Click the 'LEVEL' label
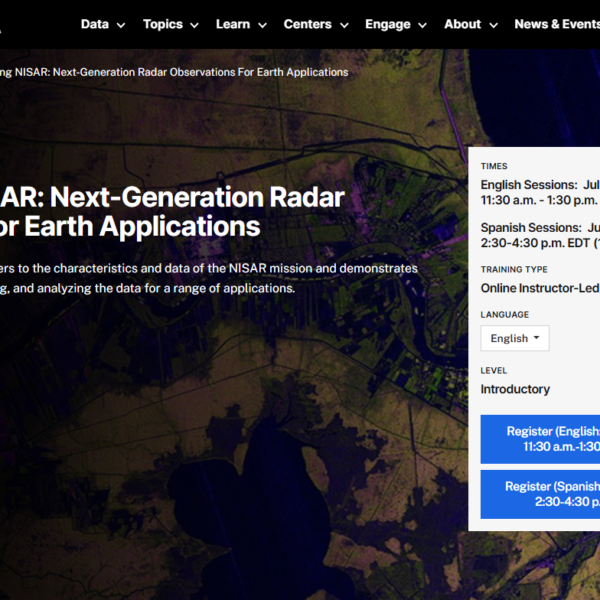 coord(494,370)
